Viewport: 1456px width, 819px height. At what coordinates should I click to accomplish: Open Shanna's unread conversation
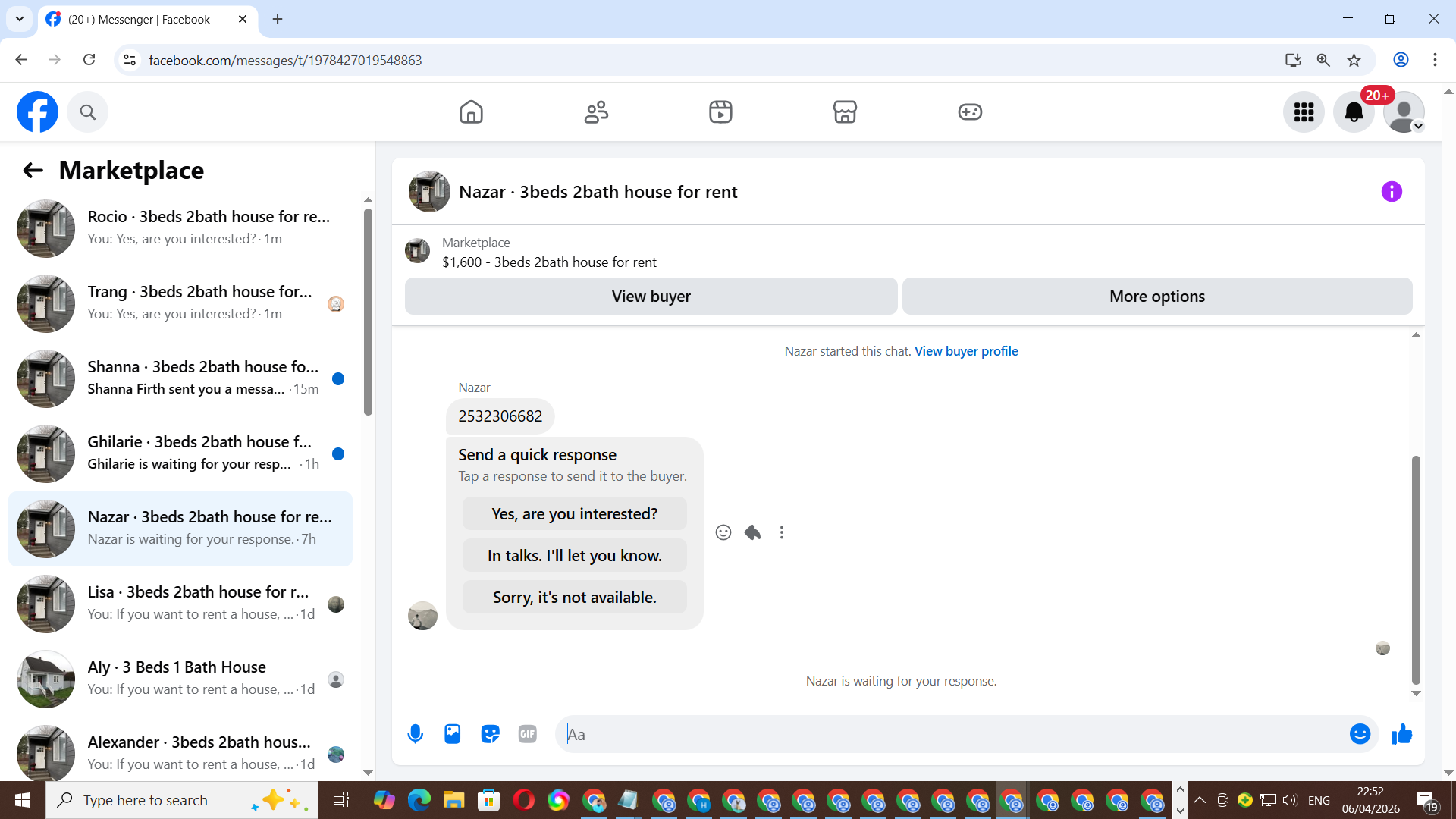[x=180, y=378]
